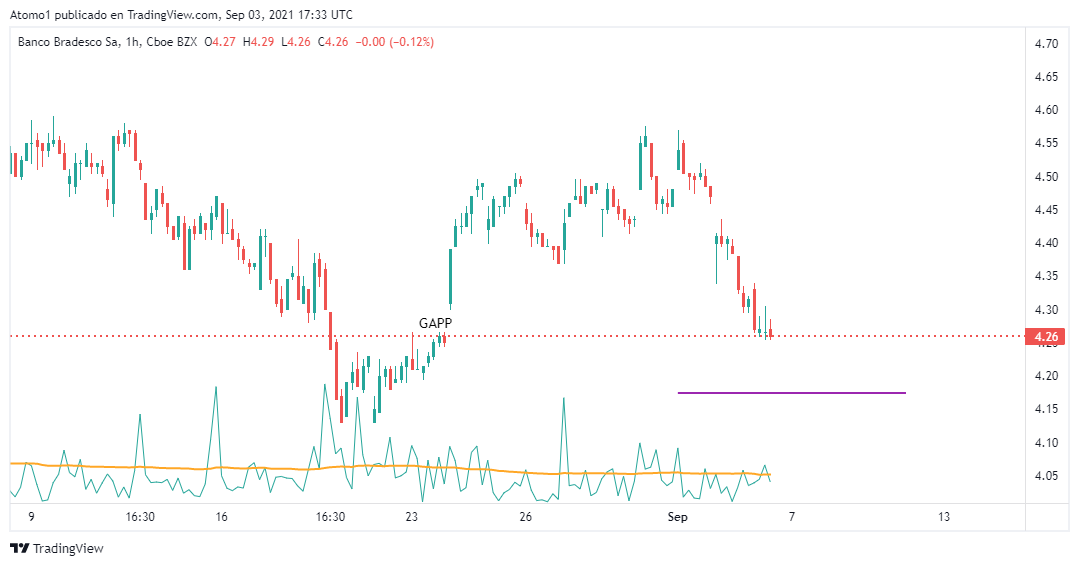Click the percent change (−0.12%) value
The image size is (1079, 566).
tap(400, 42)
